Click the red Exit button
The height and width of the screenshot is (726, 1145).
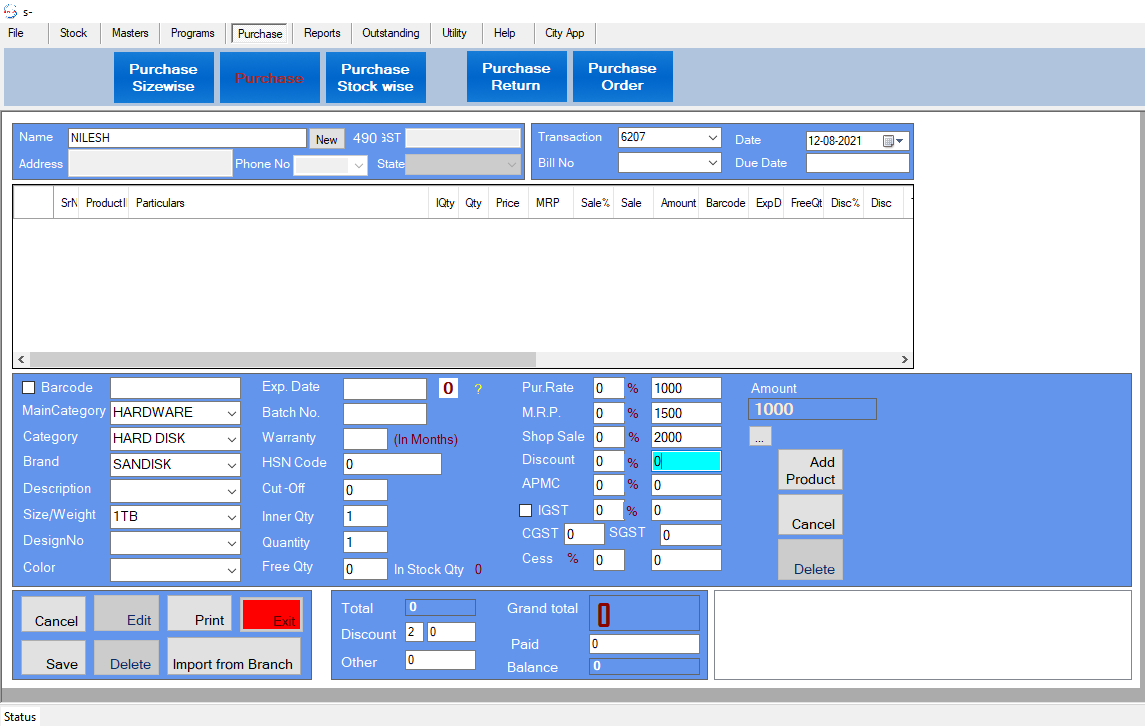(x=271, y=614)
